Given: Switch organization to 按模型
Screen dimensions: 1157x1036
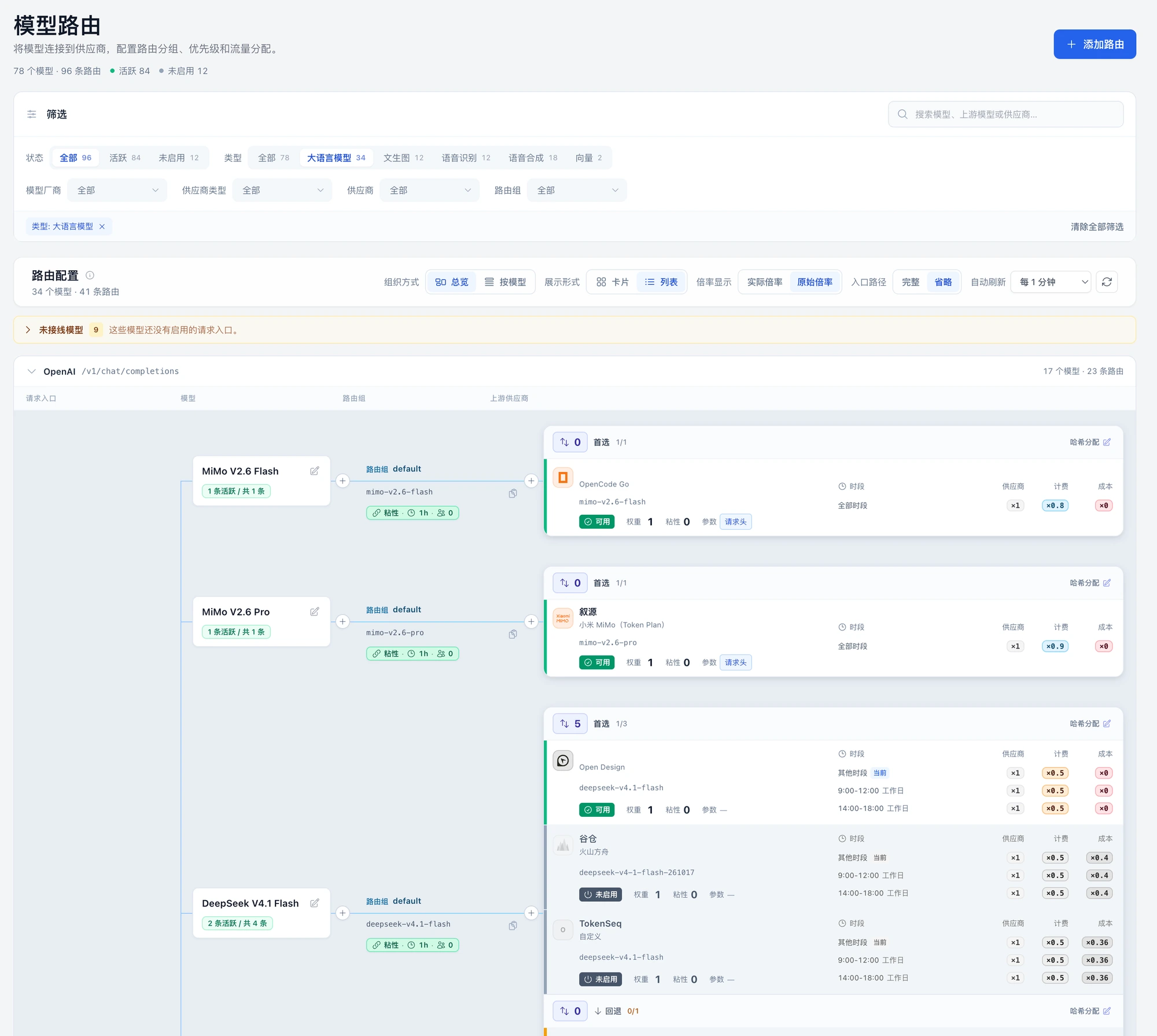Looking at the screenshot, I should tap(505, 282).
